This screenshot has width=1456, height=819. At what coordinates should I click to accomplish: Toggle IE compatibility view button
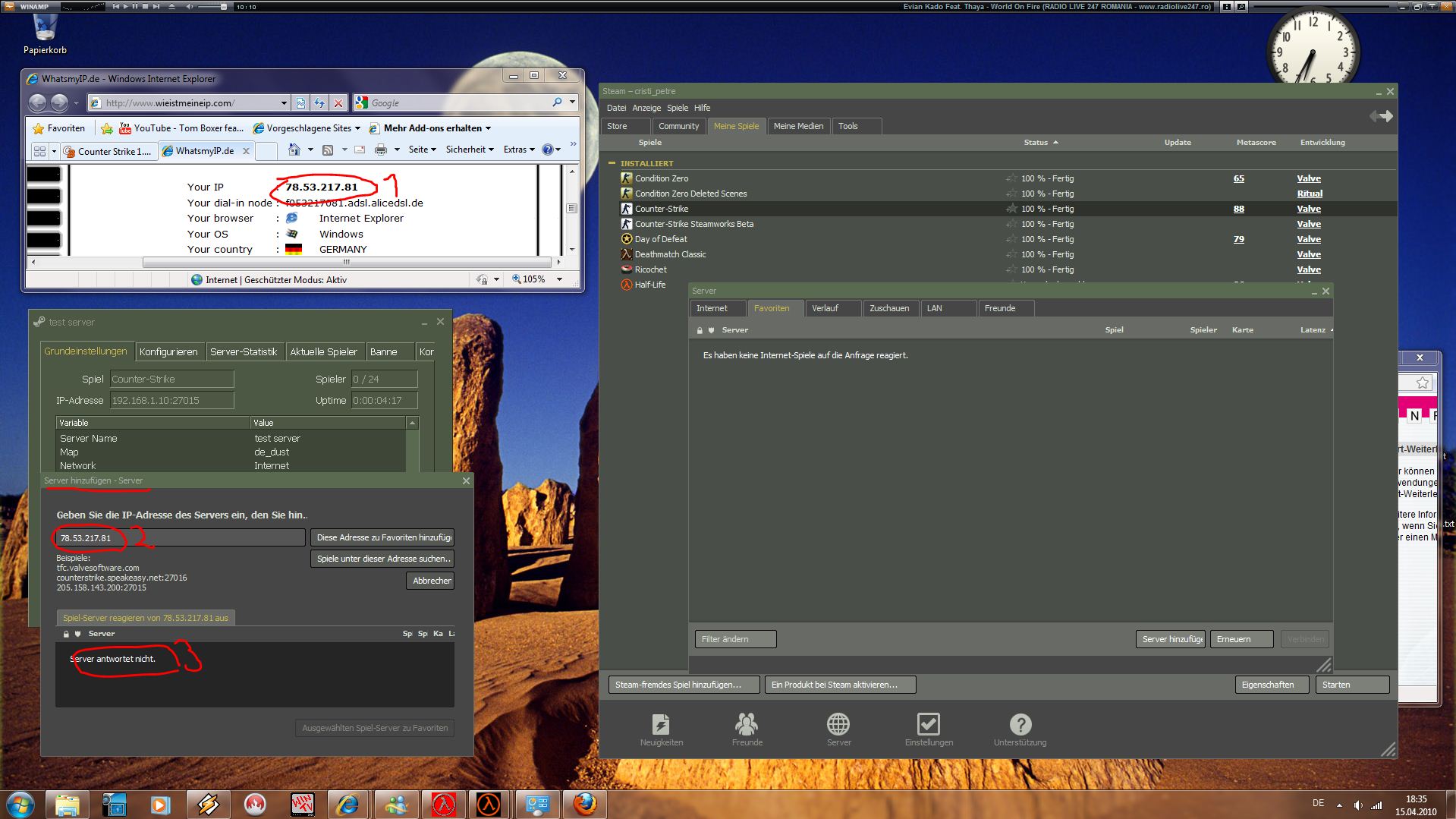tap(301, 102)
